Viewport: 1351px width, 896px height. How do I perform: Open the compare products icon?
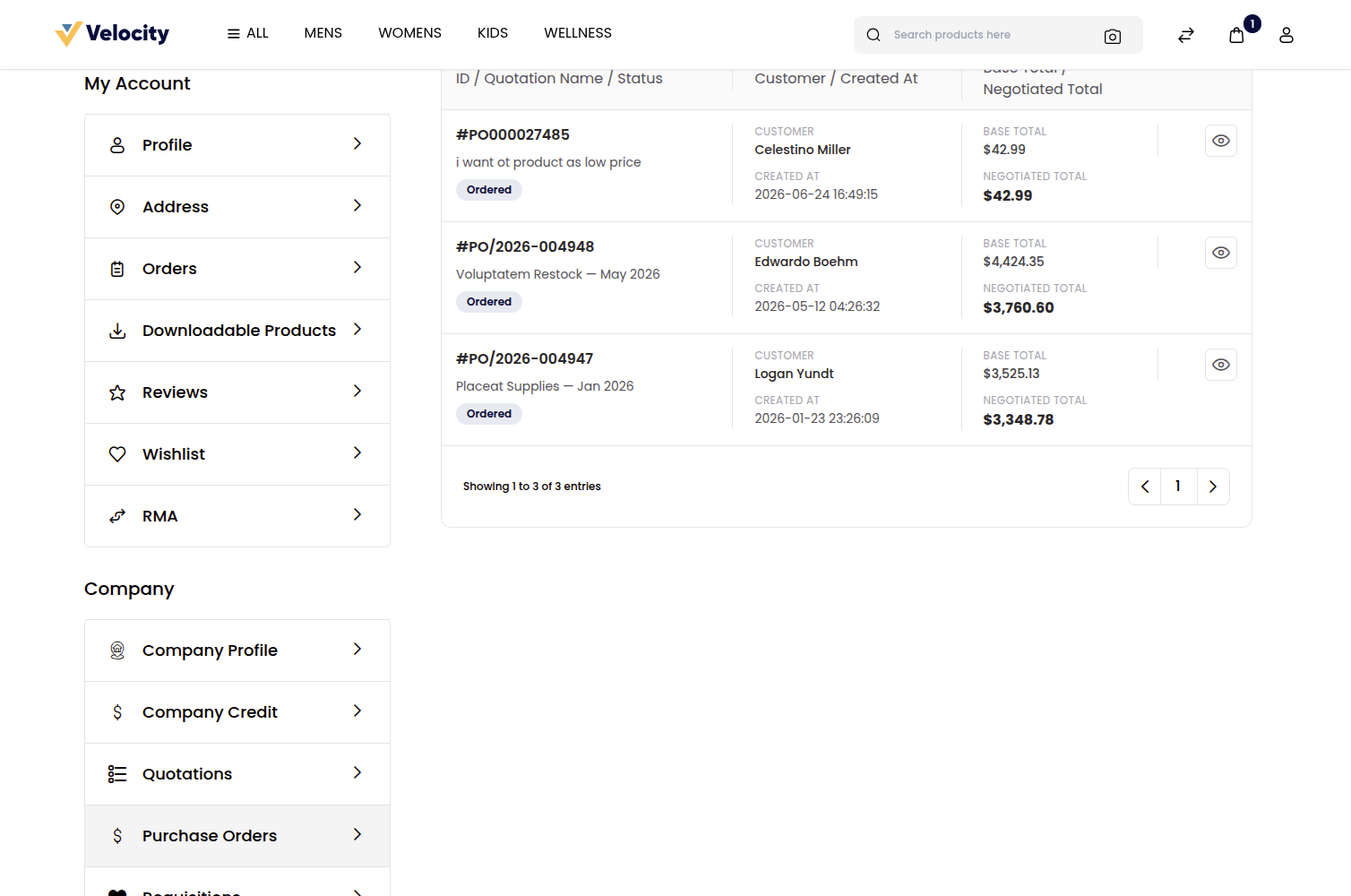[x=1185, y=35]
